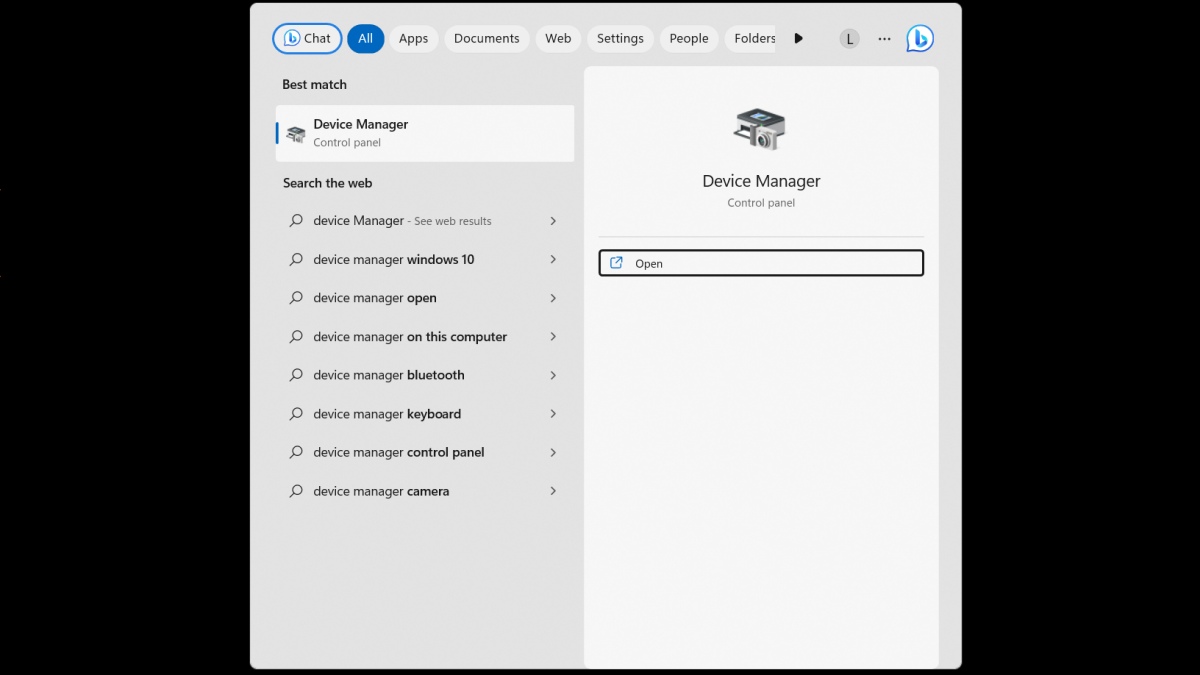The image size is (1200, 675).
Task: Click the search icon beside 'device manager control panel'
Action: (x=296, y=453)
